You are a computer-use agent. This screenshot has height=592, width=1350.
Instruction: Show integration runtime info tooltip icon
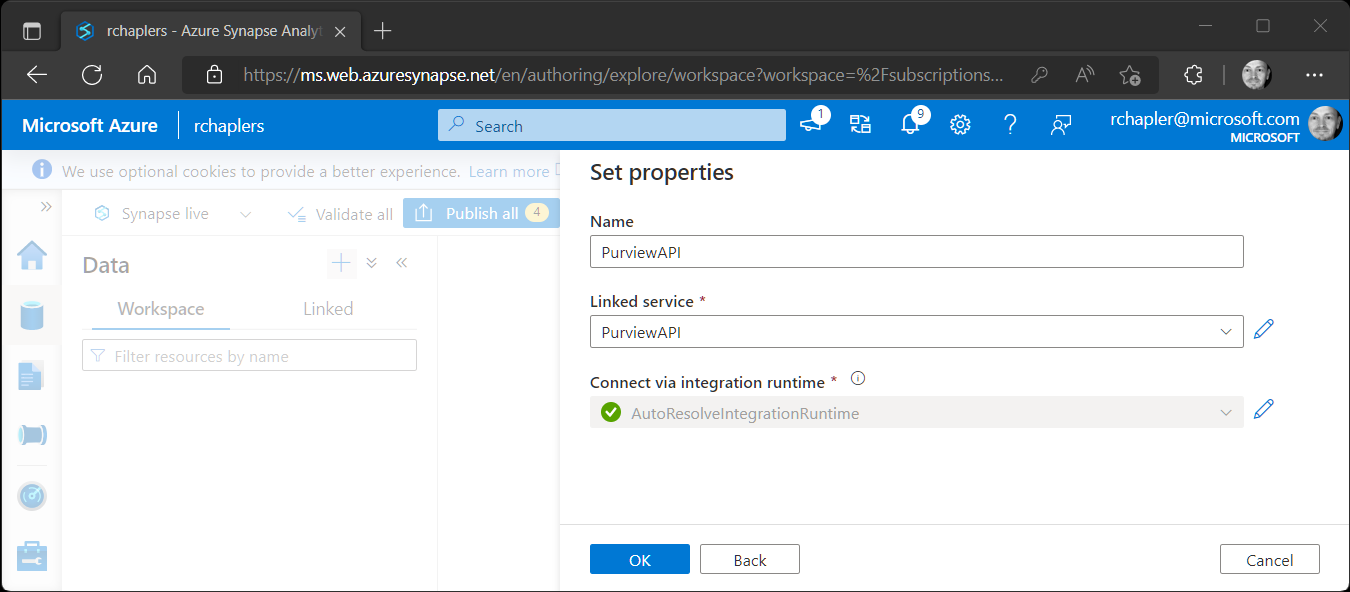[857, 379]
